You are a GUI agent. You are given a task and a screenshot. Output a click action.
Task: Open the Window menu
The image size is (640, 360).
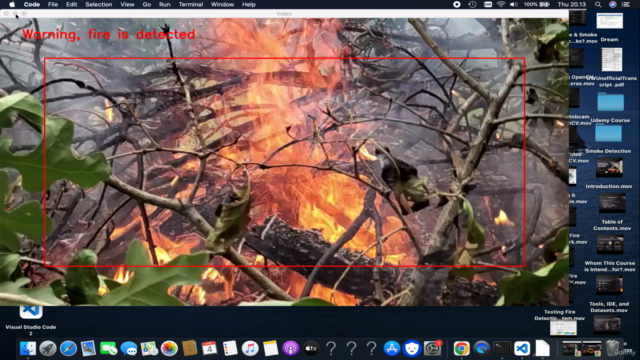[x=222, y=4]
